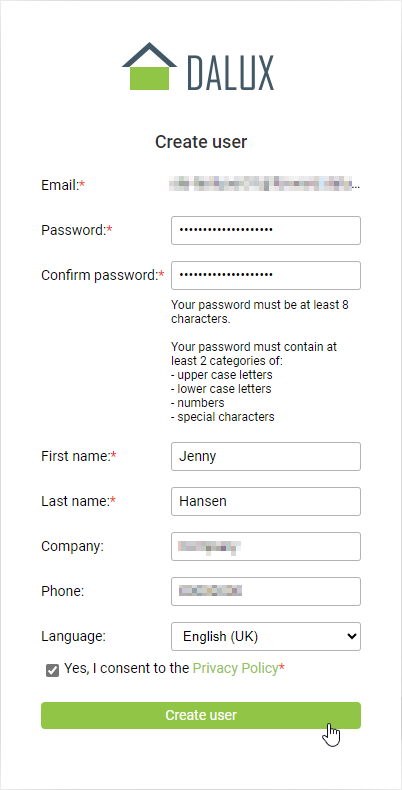402x790 pixels.
Task: Tick the Privacy Policy consent checkbox
Action: tap(52, 670)
